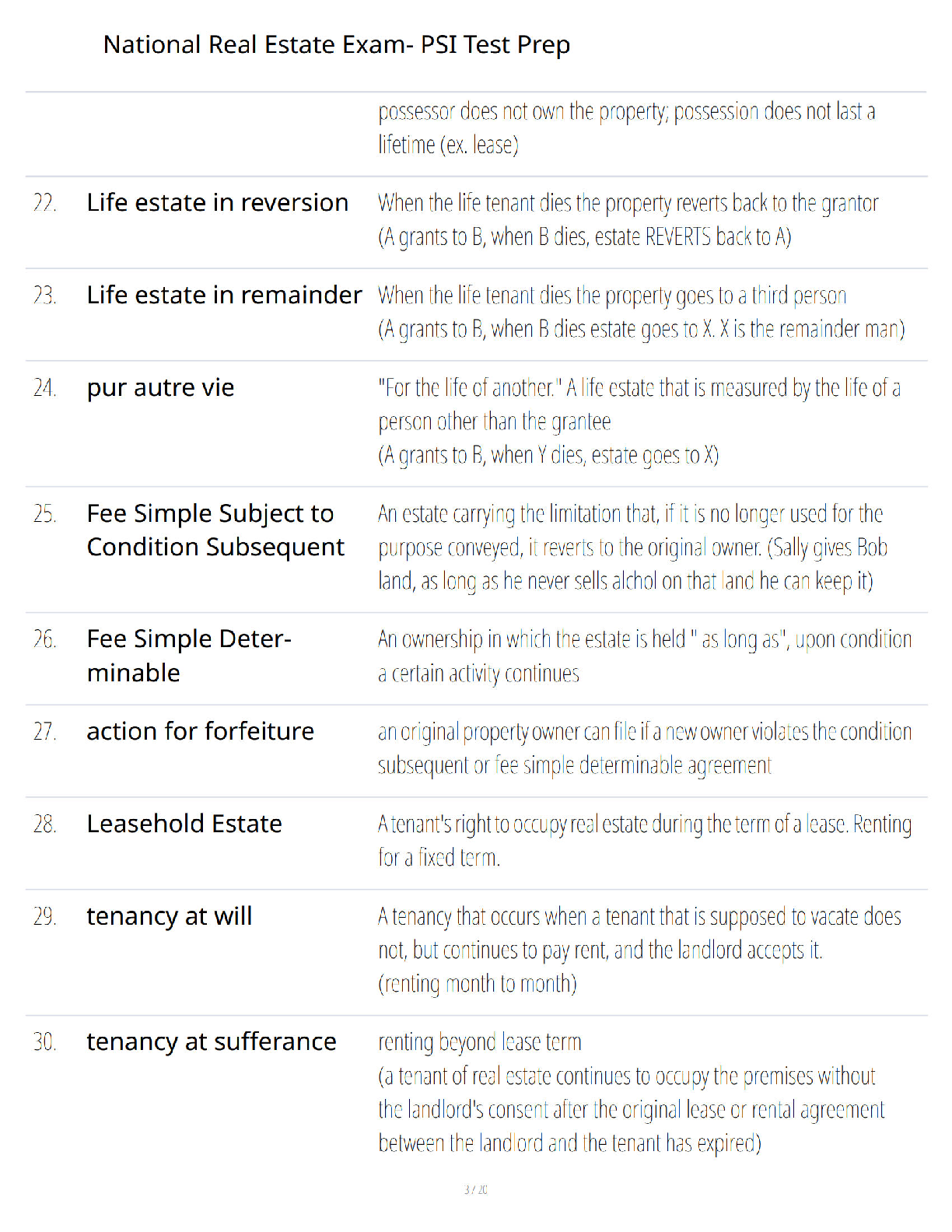Click item number 25
This screenshot has width=952, height=1232.
(45, 514)
